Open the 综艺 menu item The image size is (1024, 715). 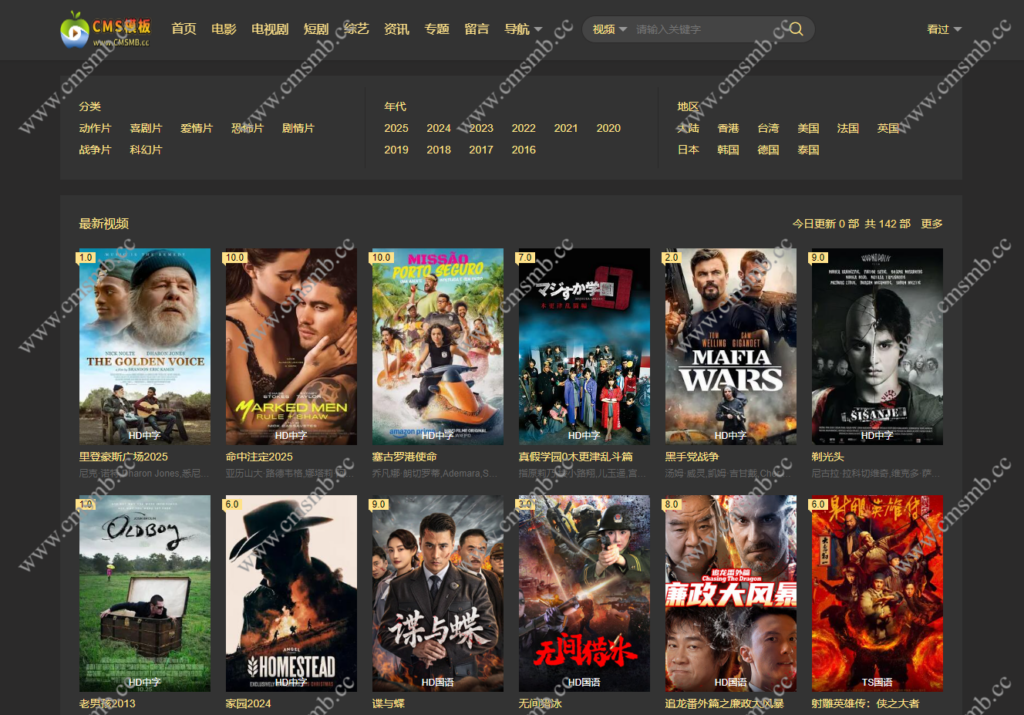point(357,29)
